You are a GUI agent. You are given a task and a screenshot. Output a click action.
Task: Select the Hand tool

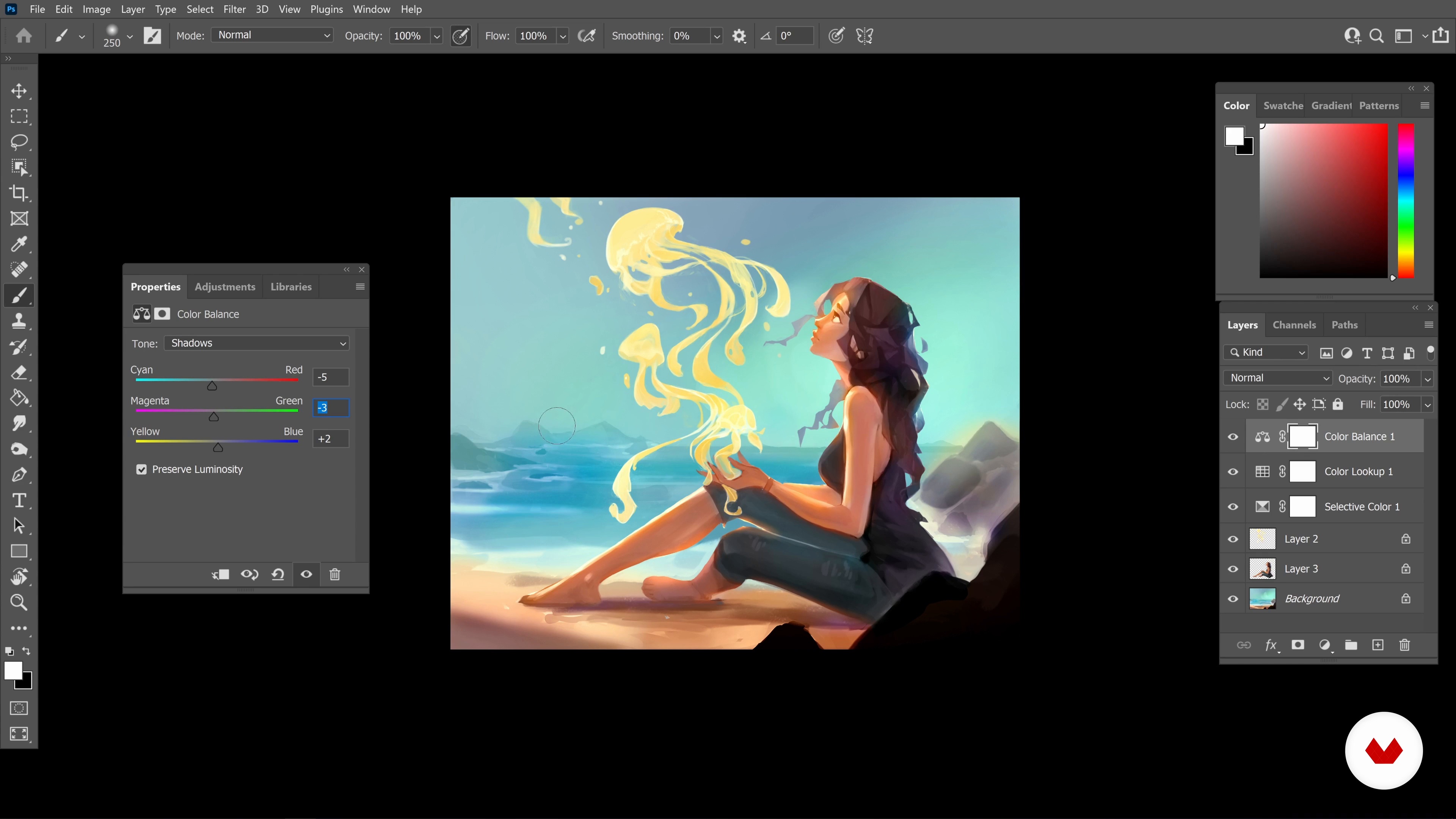[19, 577]
